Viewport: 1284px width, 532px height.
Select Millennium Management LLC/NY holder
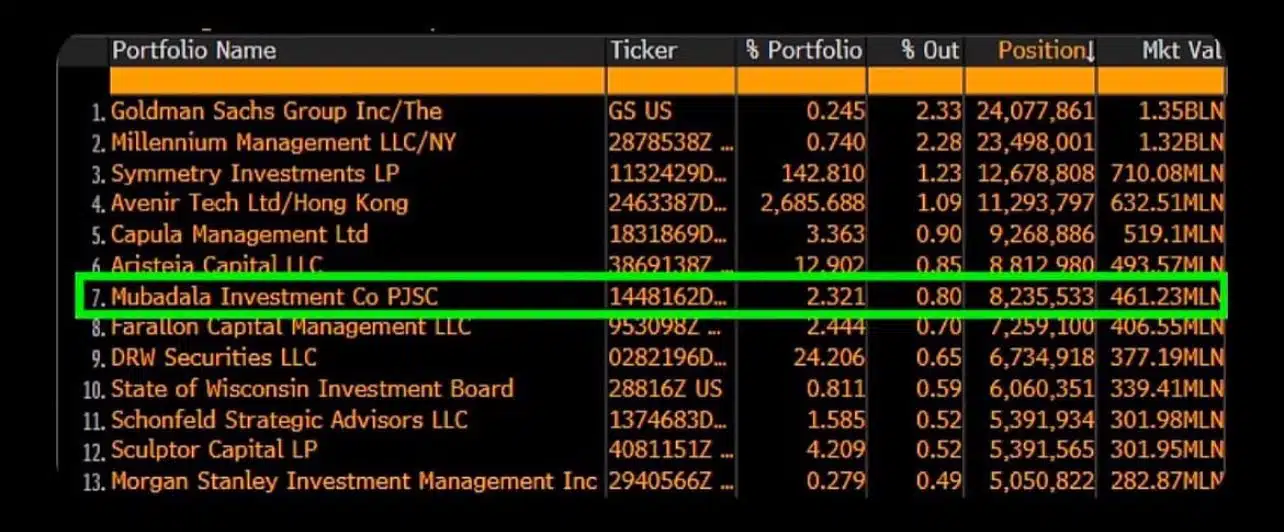pos(283,142)
